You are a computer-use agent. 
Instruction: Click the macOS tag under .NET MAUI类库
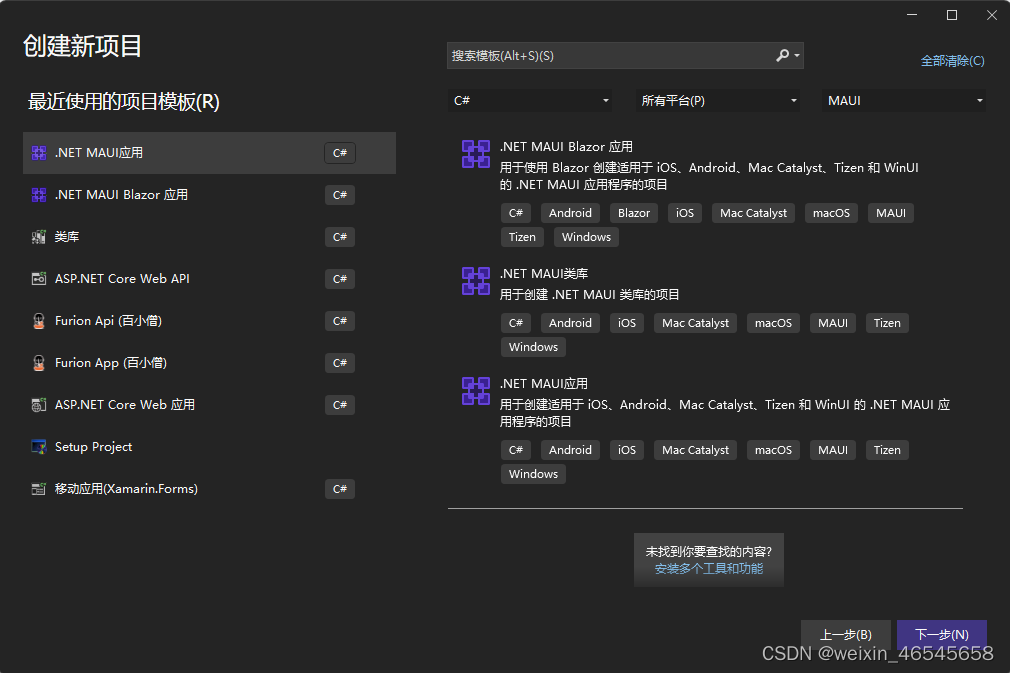(x=774, y=323)
